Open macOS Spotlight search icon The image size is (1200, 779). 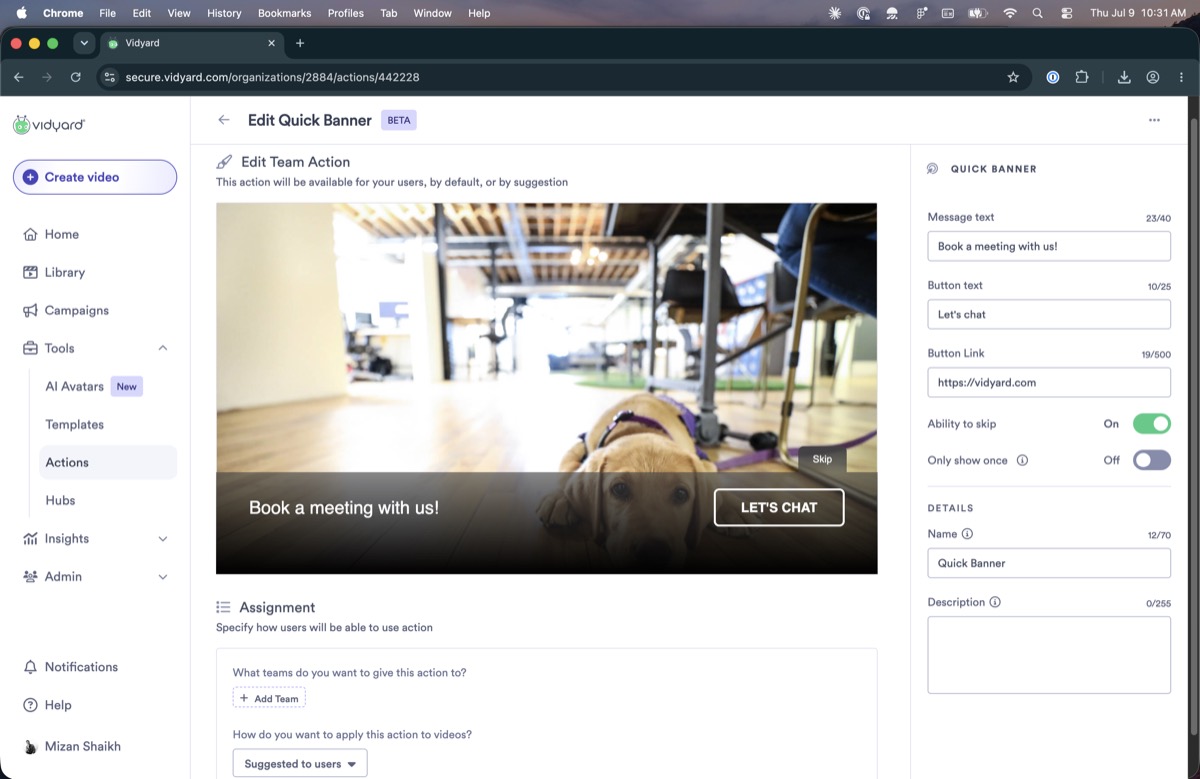click(1037, 13)
